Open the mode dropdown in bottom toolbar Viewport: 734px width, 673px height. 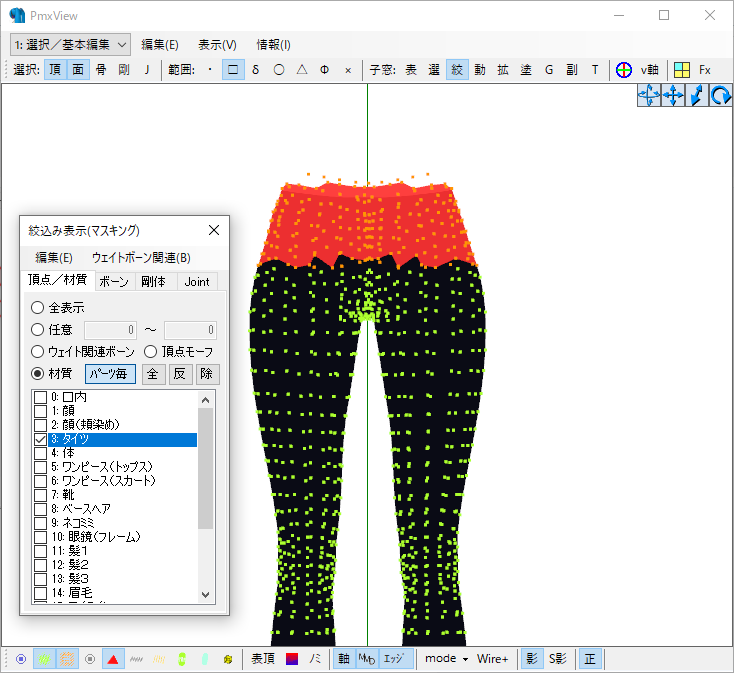(447, 659)
